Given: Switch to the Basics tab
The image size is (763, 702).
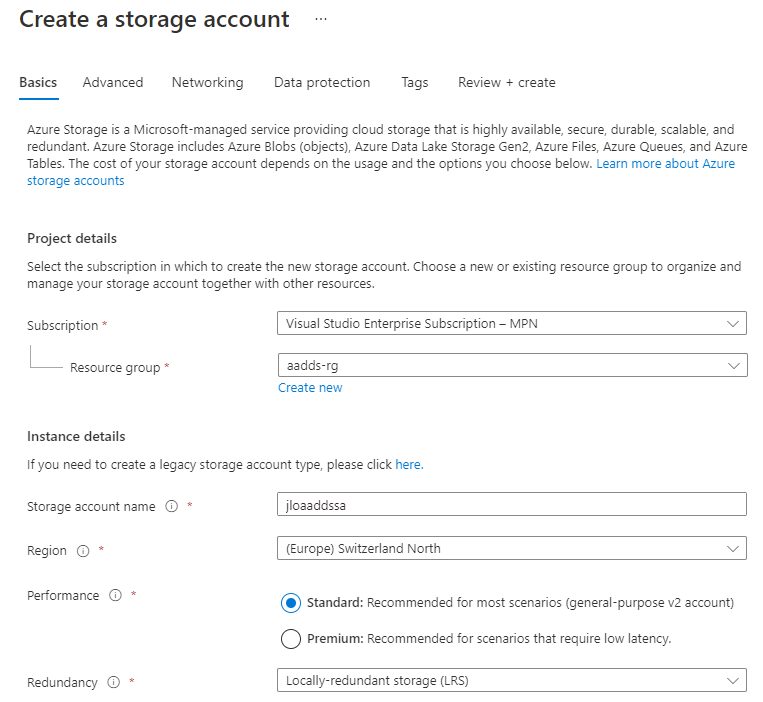Looking at the screenshot, I should click(38, 83).
